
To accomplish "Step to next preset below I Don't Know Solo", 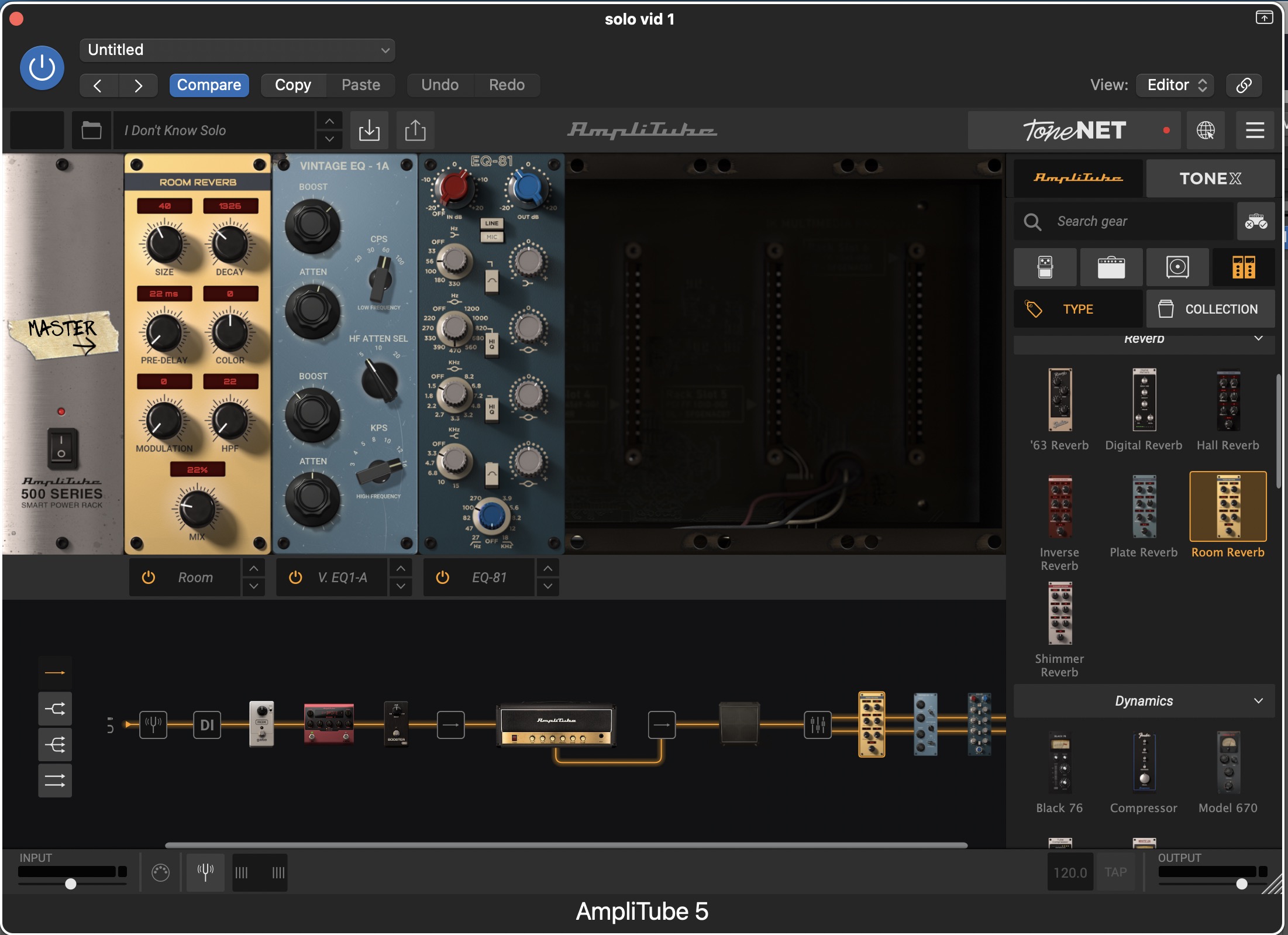I will click(329, 139).
